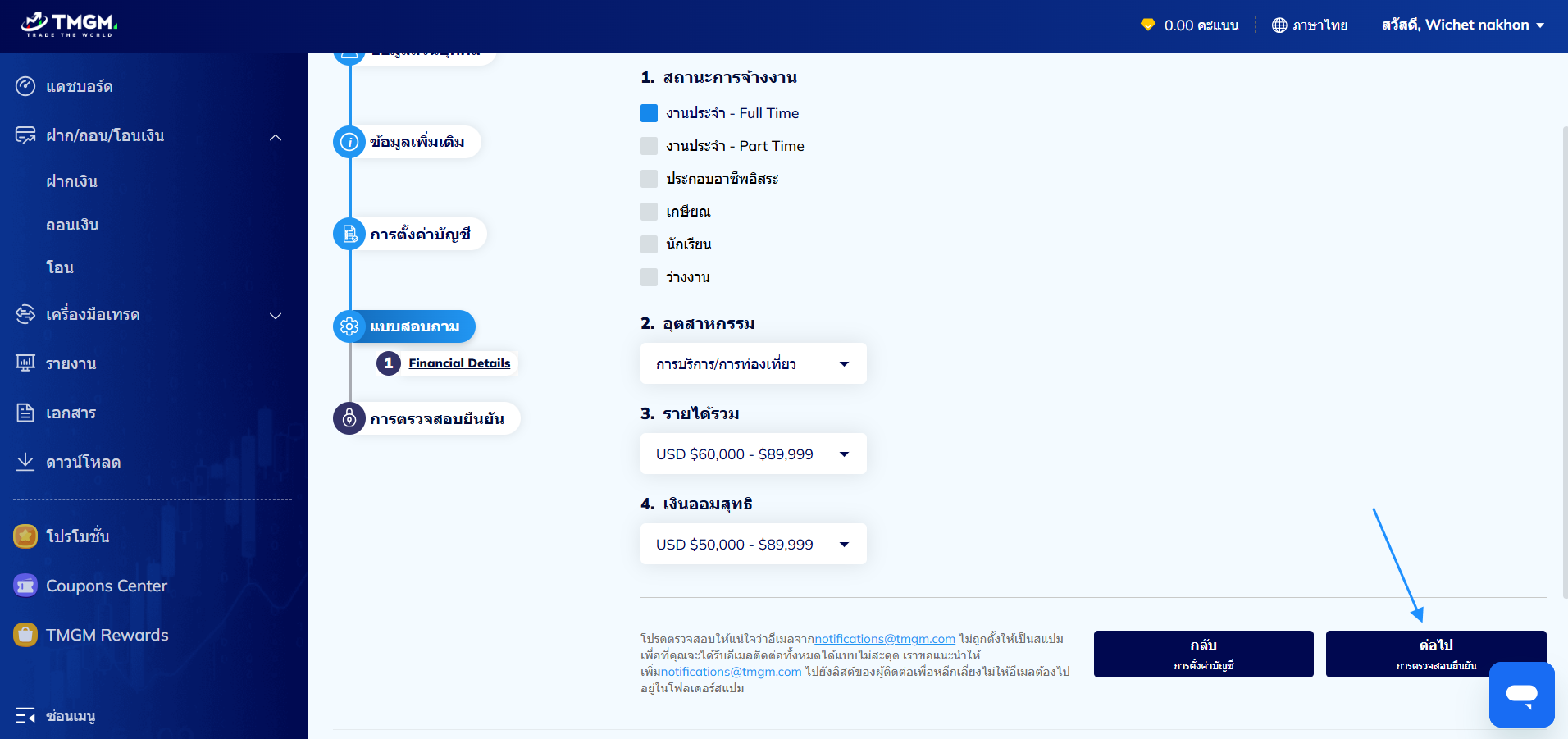Open Coupons Center in sidebar

(107, 586)
